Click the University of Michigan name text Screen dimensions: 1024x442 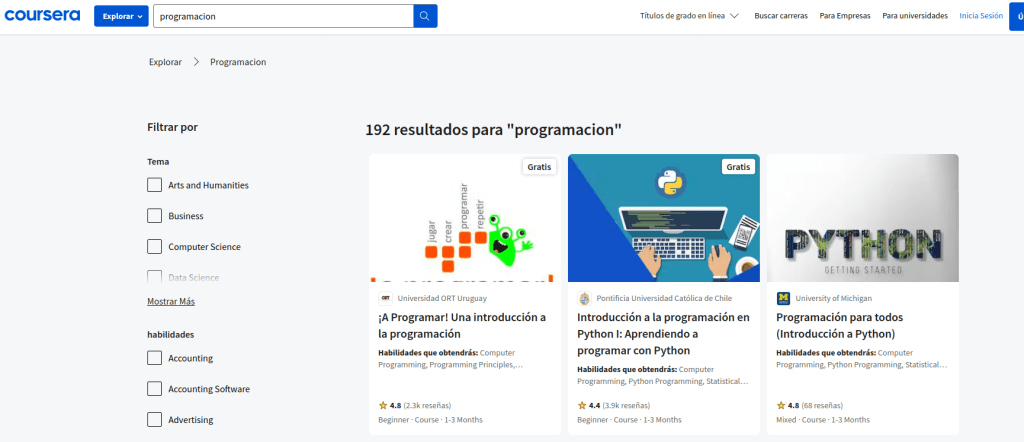click(833, 298)
